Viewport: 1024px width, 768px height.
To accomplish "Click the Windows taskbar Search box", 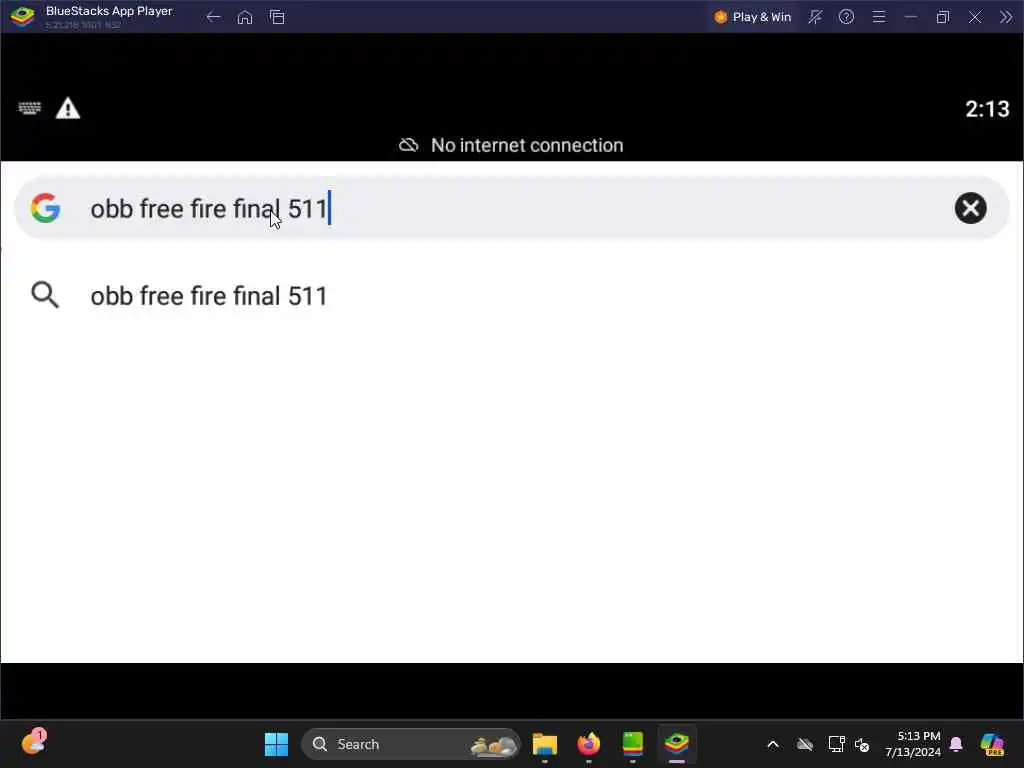I will coord(410,744).
